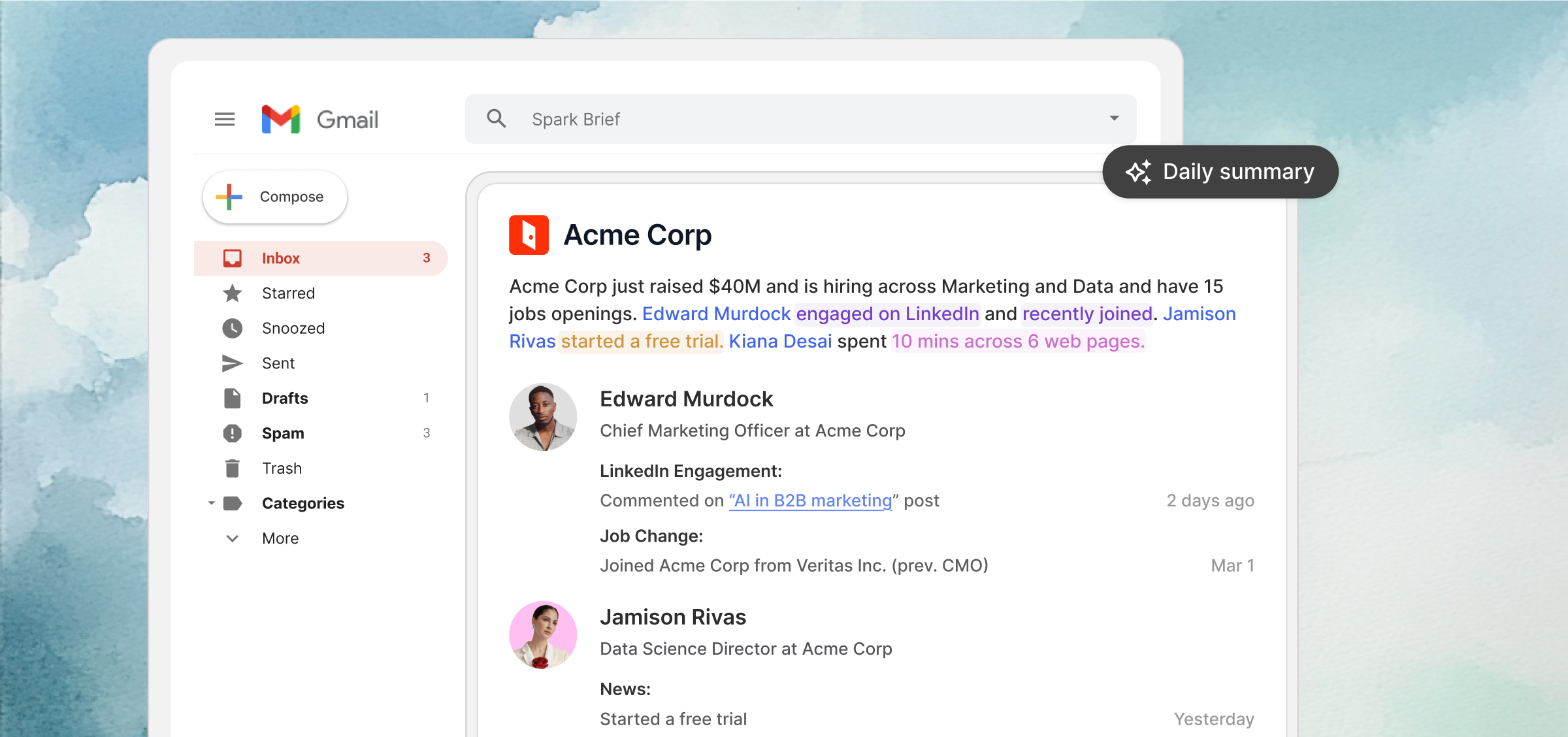
Task: Click the Daily summary pill button
Action: (1220, 172)
